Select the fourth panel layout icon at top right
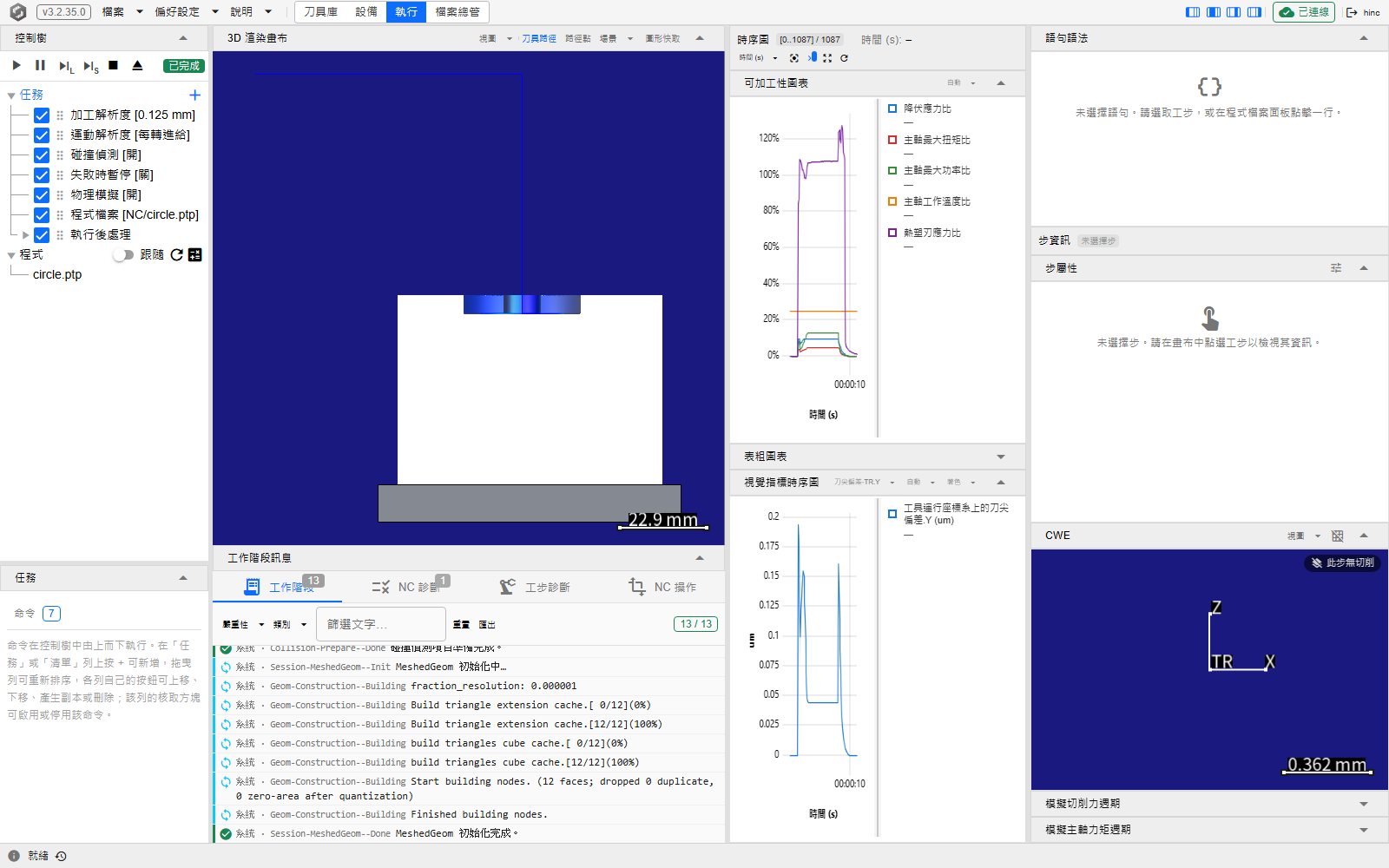This screenshot has width=1389, height=868. pos(1254,12)
